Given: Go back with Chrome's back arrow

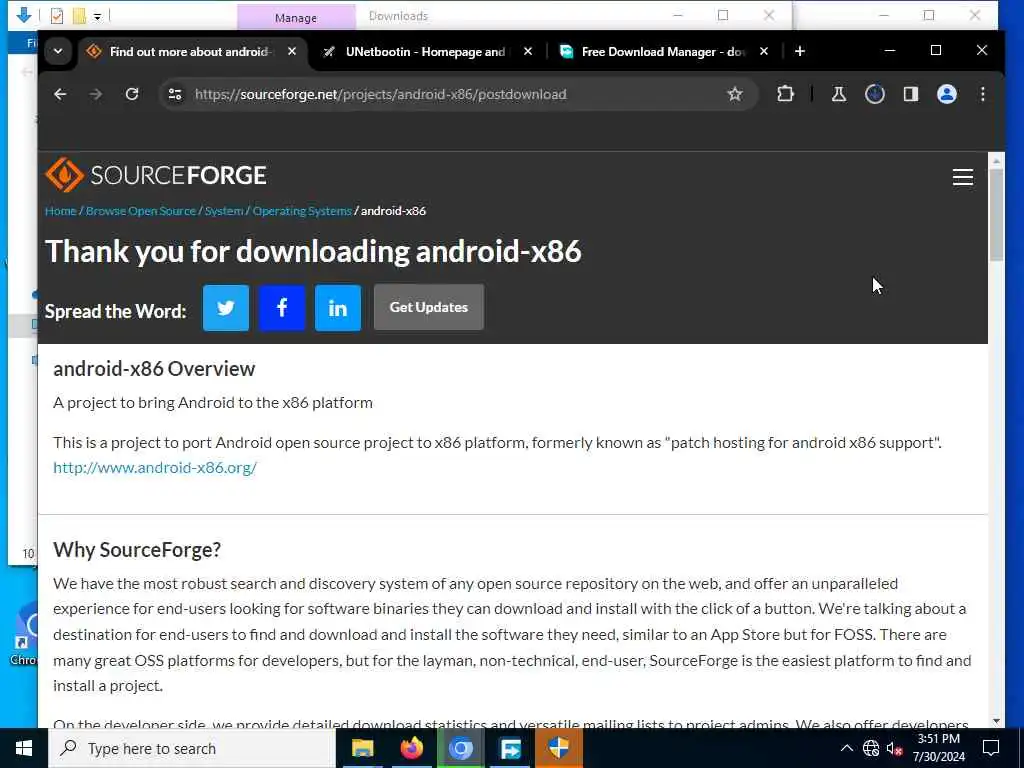Looking at the screenshot, I should pyautogui.click(x=60, y=95).
